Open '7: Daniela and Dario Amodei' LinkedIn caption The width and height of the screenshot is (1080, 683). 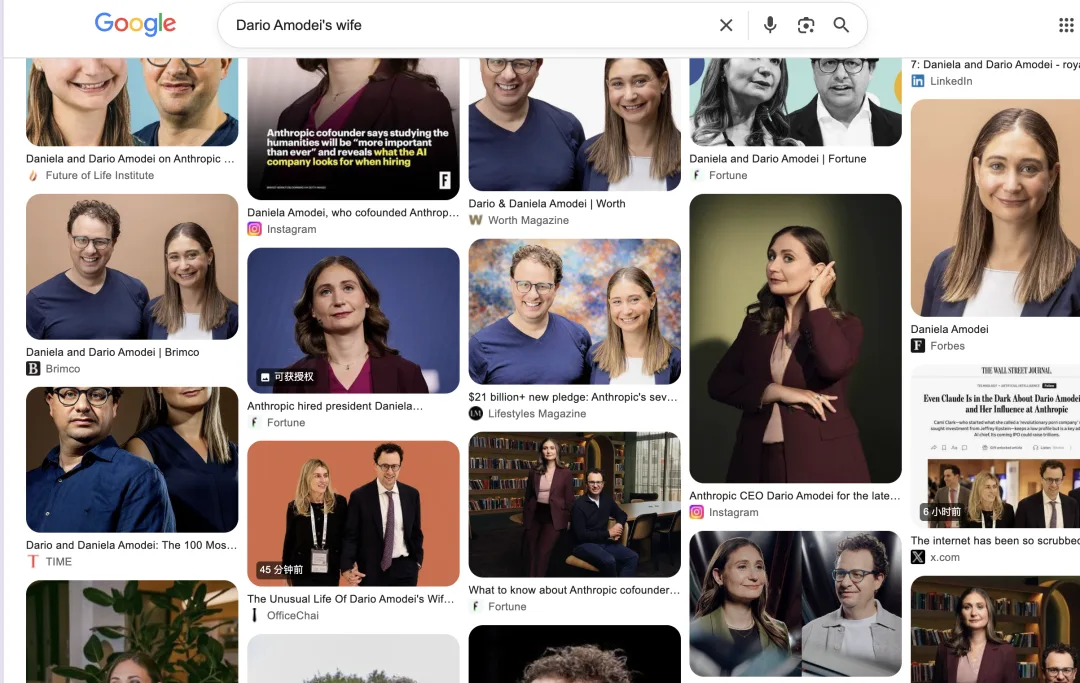click(x=995, y=65)
